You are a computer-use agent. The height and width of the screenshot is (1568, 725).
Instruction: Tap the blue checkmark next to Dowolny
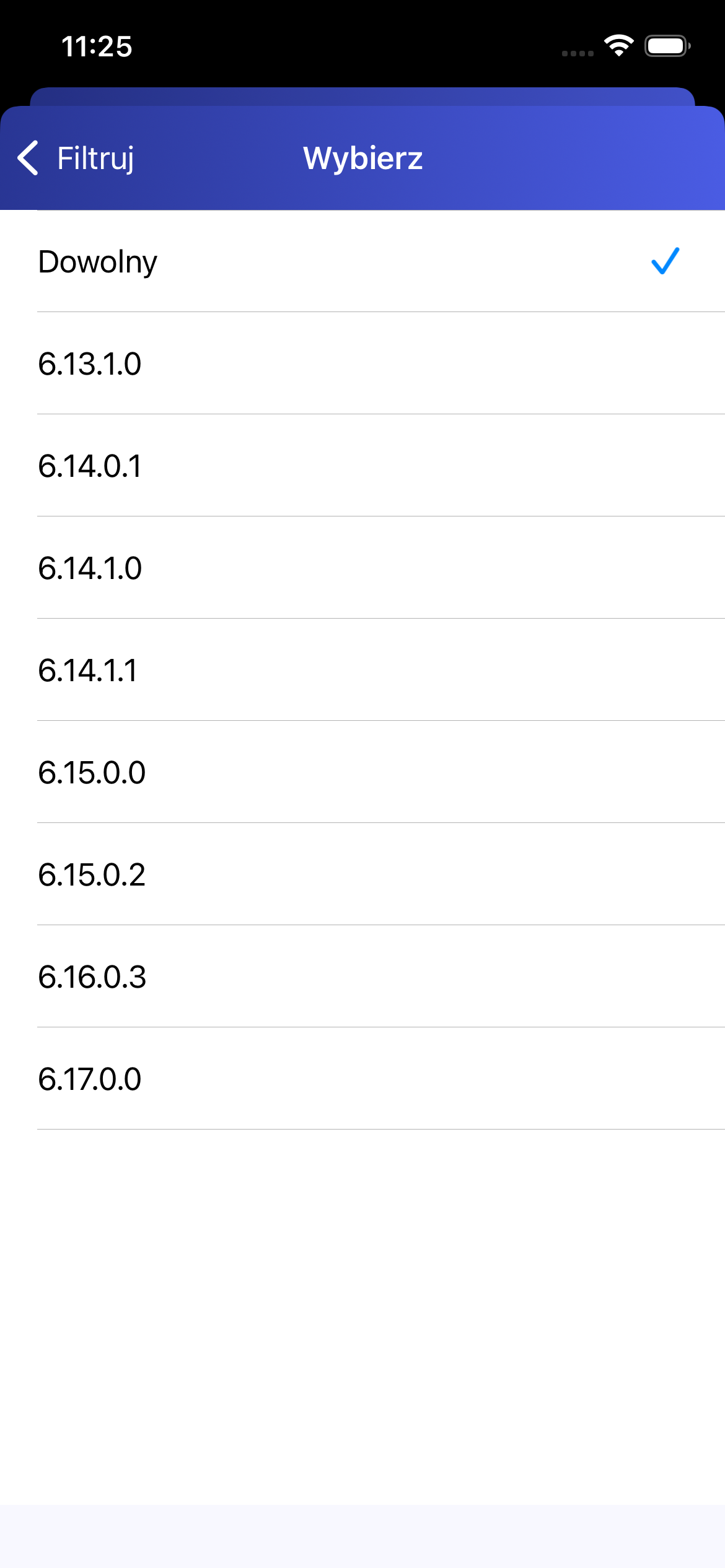coord(665,261)
